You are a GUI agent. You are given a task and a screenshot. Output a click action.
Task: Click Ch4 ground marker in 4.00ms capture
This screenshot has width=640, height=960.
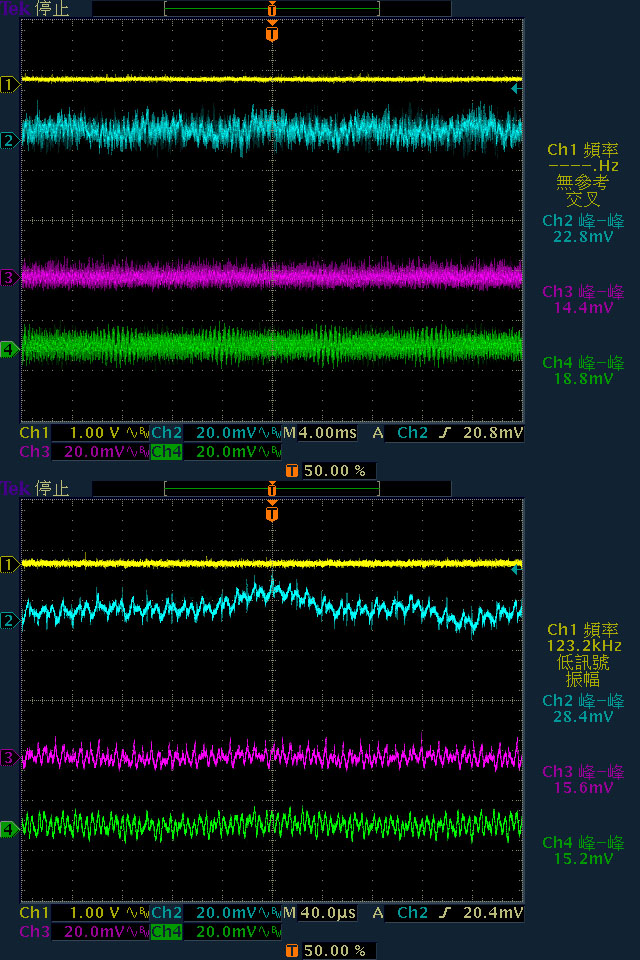(9, 350)
